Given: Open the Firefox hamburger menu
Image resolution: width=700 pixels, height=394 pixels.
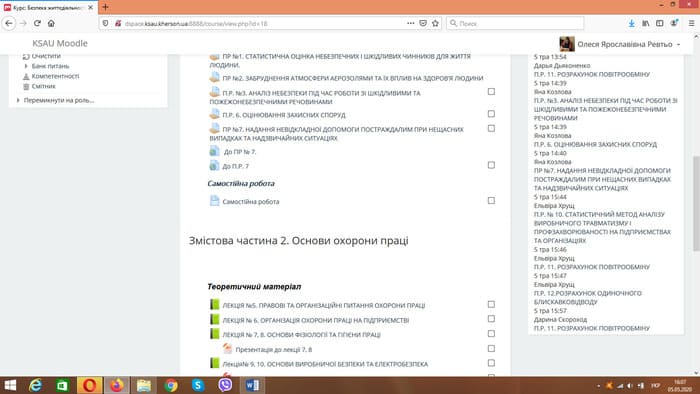Looking at the screenshot, I should tap(691, 23).
